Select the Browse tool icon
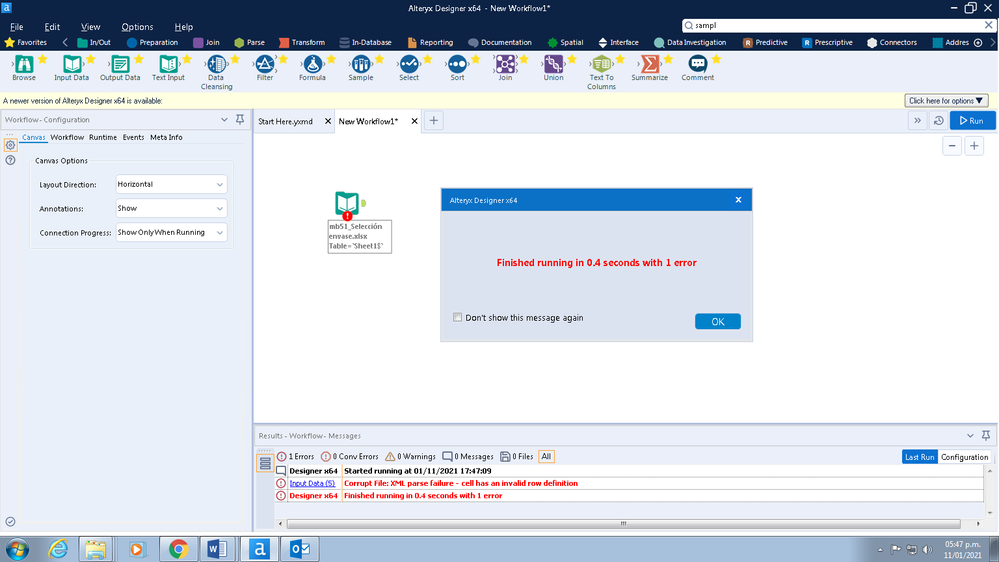 pos(24,64)
